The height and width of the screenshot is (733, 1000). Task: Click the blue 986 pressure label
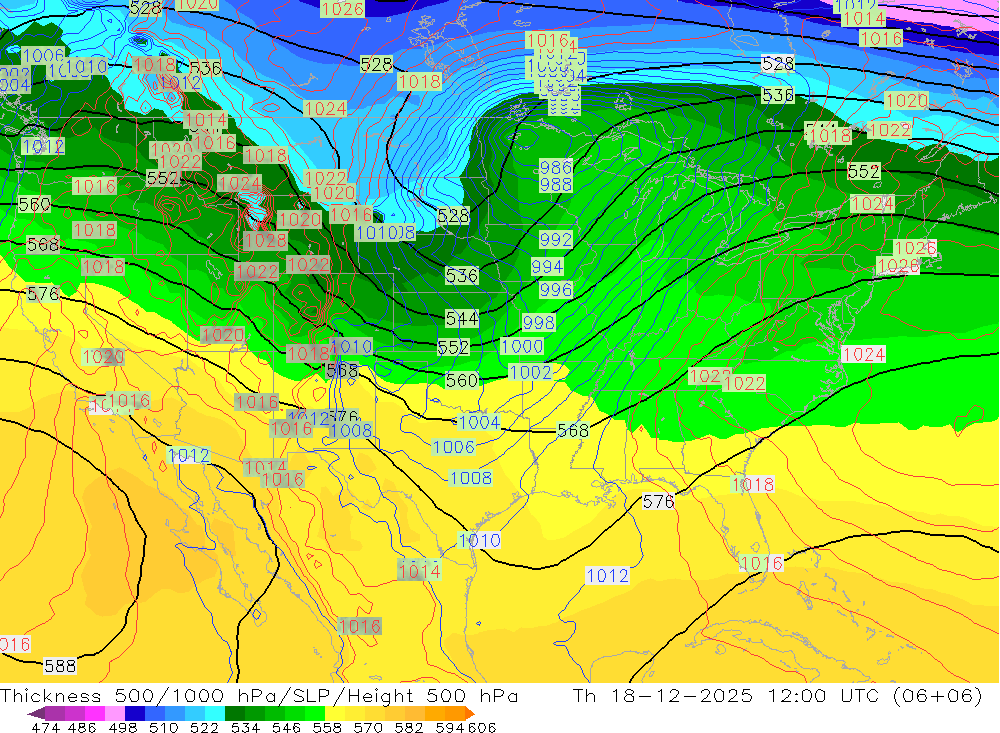coord(555,167)
